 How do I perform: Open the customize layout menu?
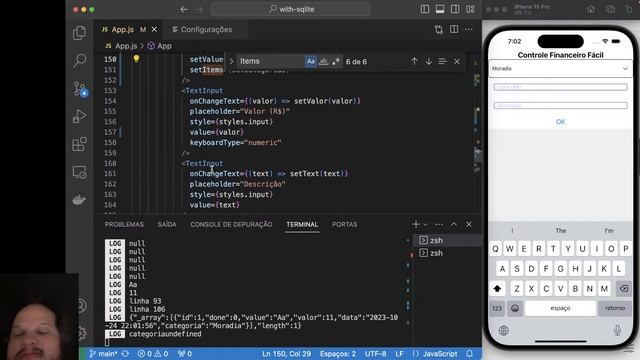(x=470, y=9)
